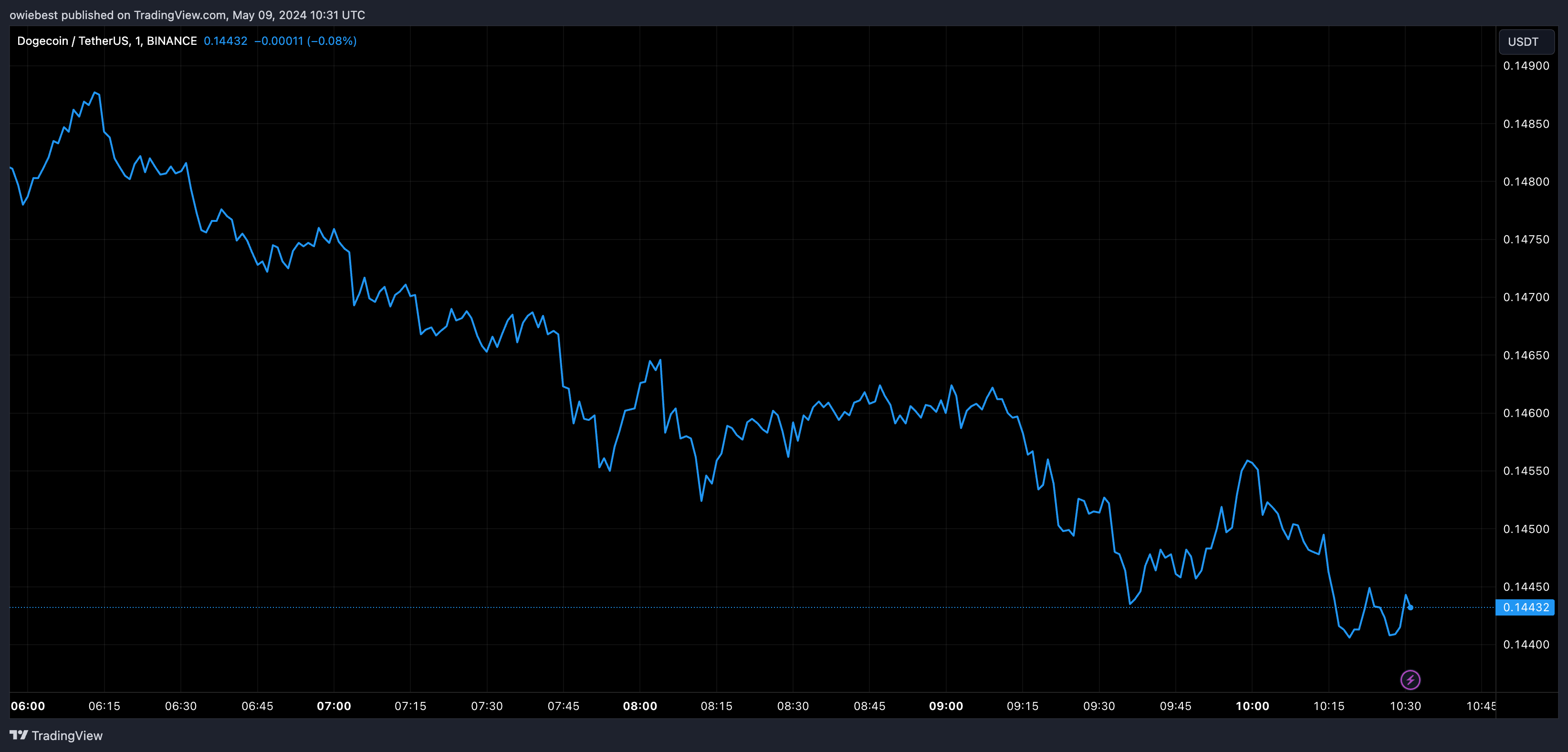Screen dimensions: 1568x752
Task: Click the 08:45 time axis label
Action: click(x=869, y=706)
